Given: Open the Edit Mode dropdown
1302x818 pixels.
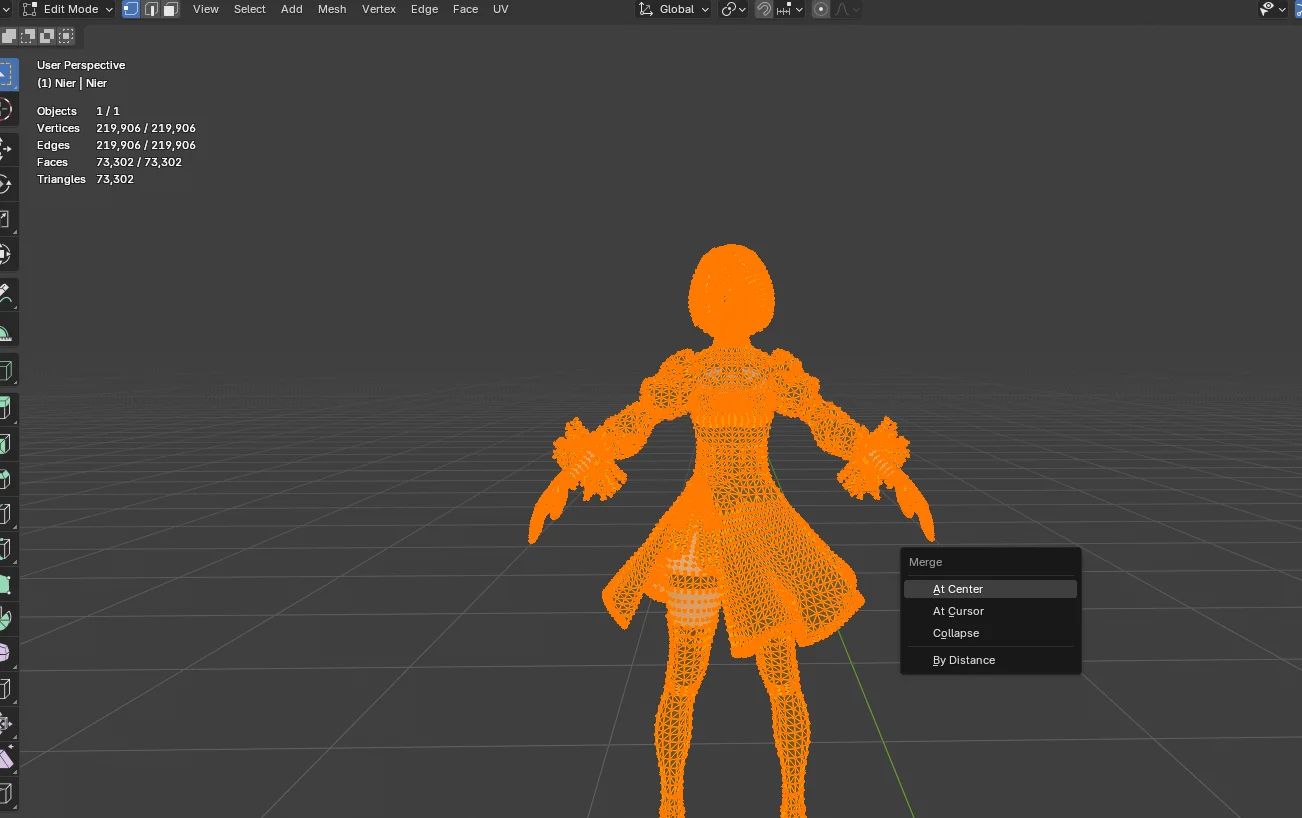Looking at the screenshot, I should pos(68,9).
